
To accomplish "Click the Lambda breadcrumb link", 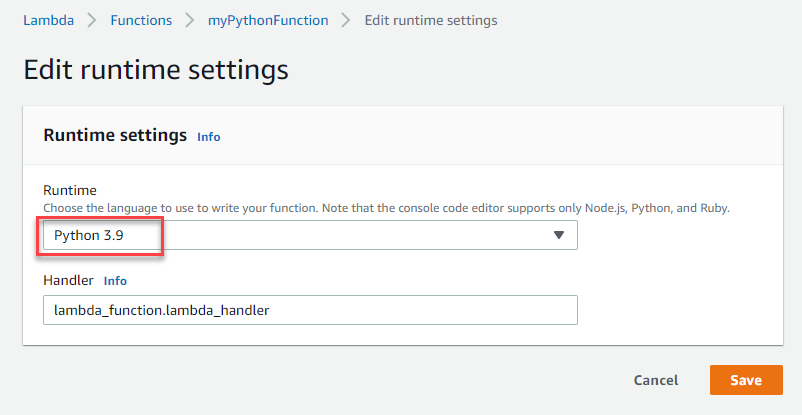I will point(48,20).
